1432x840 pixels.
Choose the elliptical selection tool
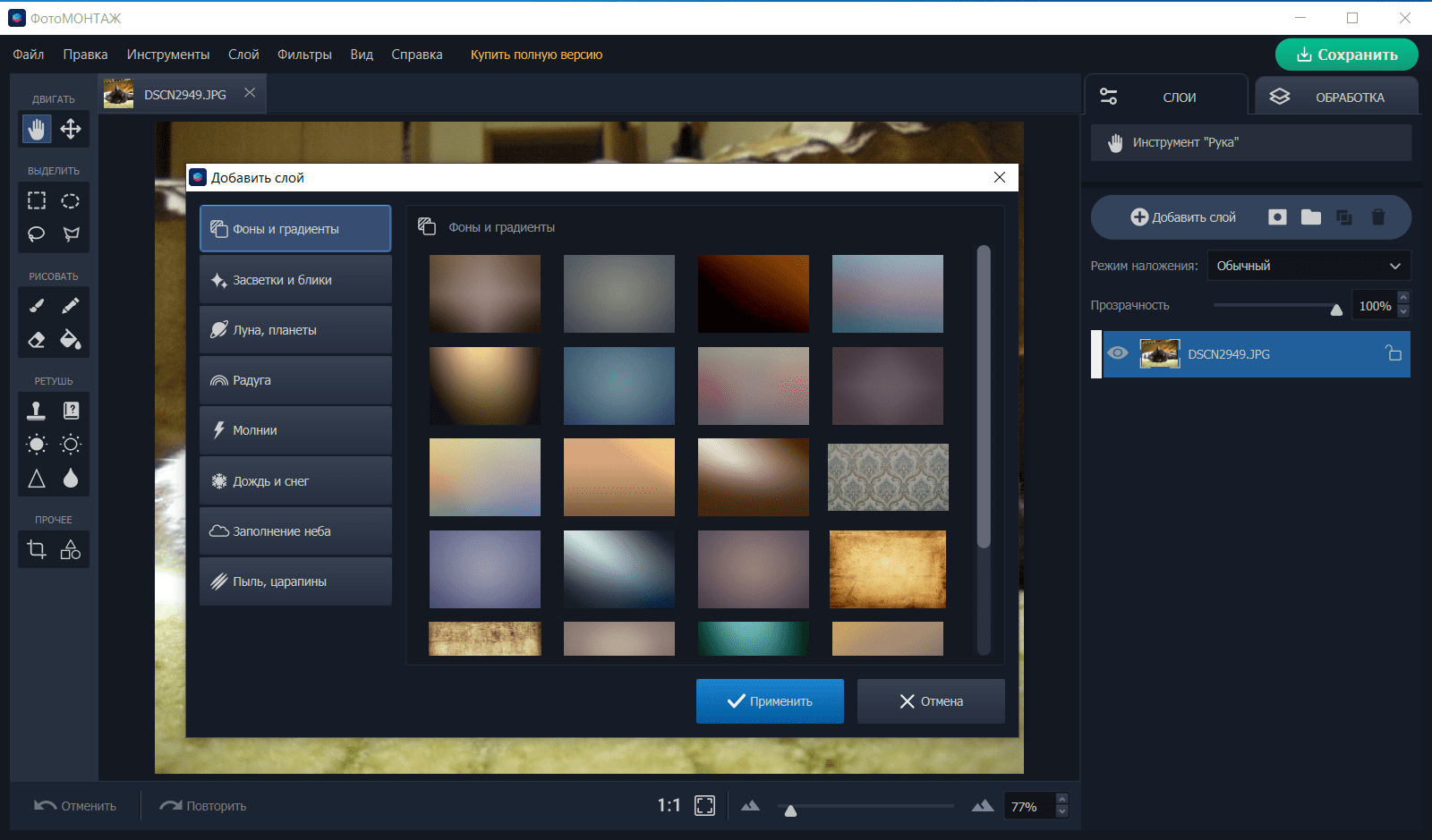pyautogui.click(x=71, y=200)
